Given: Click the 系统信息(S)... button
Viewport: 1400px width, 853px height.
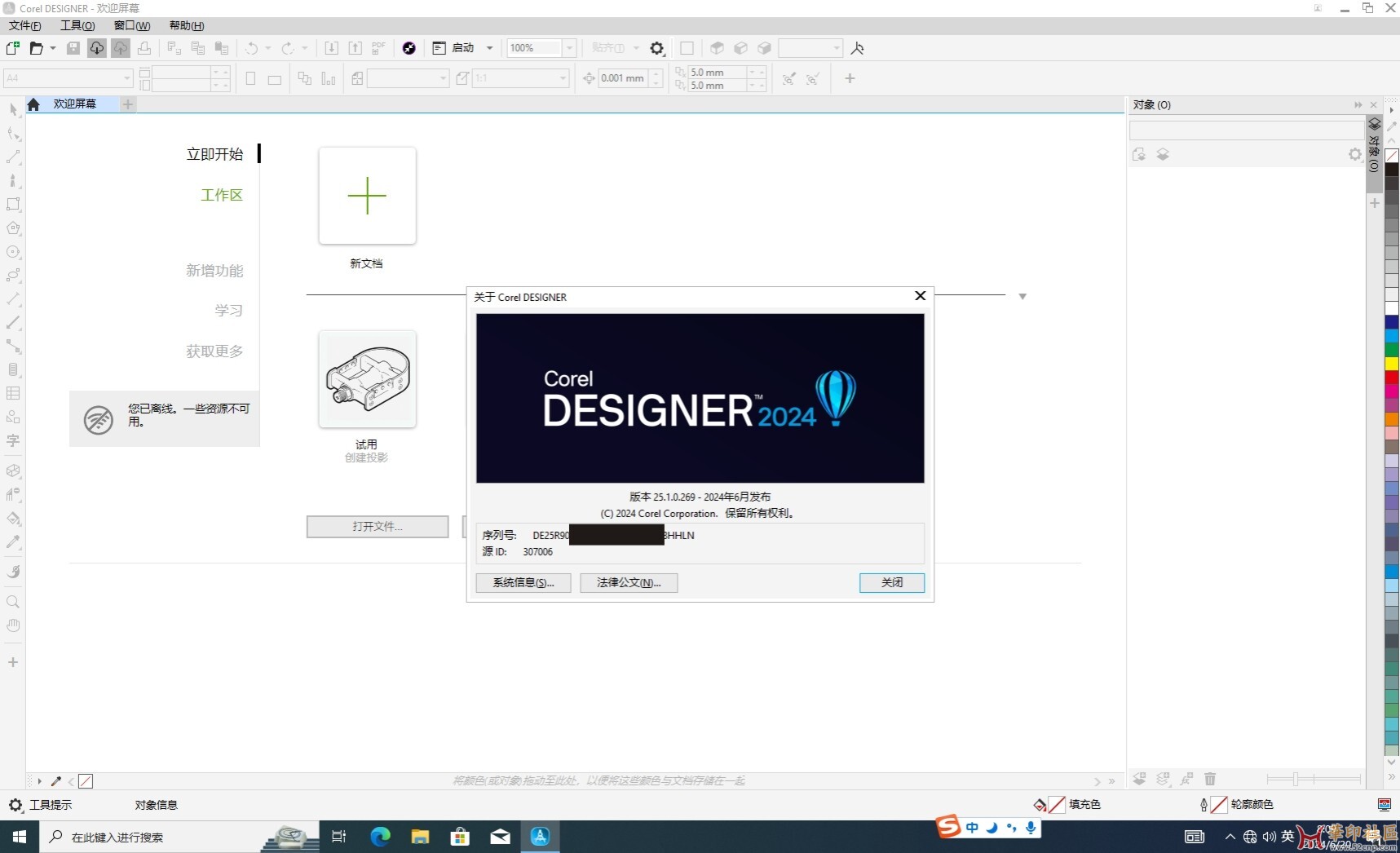Looking at the screenshot, I should [x=523, y=582].
